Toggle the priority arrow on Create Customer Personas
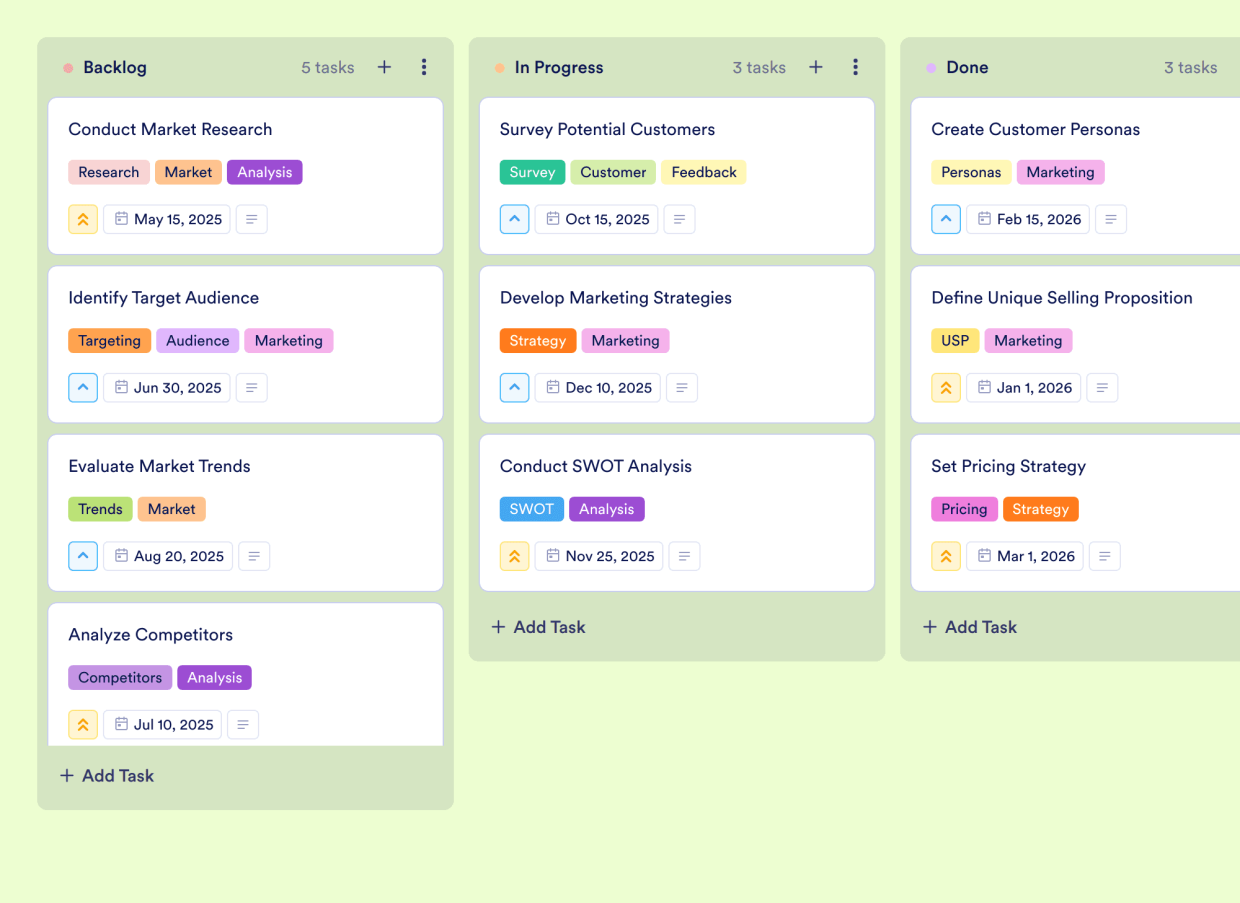This screenshot has height=903, width=1240. pos(946,219)
